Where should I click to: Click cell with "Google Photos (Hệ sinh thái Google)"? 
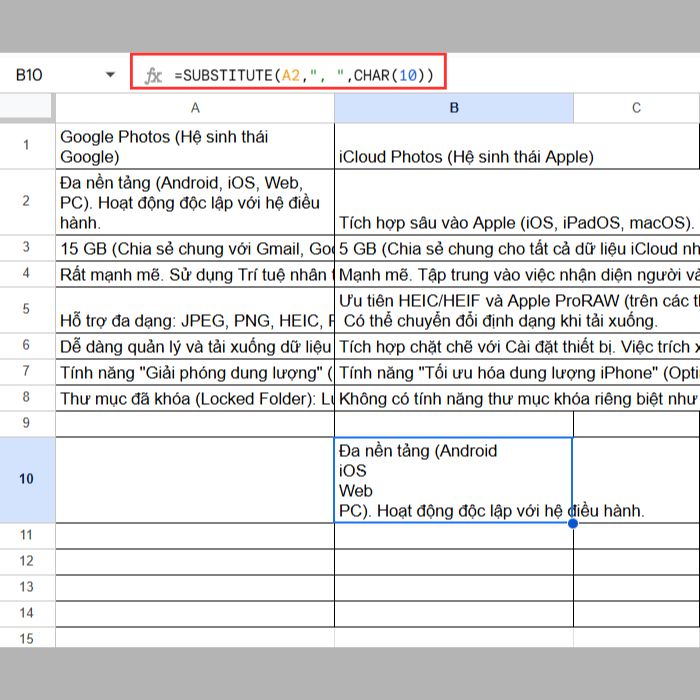[195, 146]
